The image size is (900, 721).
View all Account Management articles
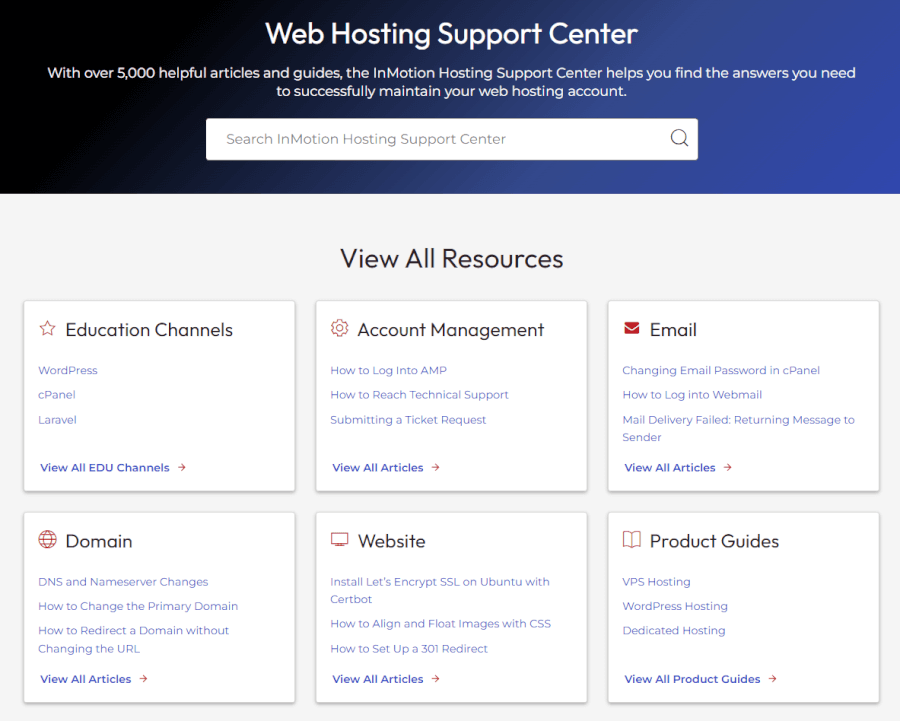[x=378, y=467]
